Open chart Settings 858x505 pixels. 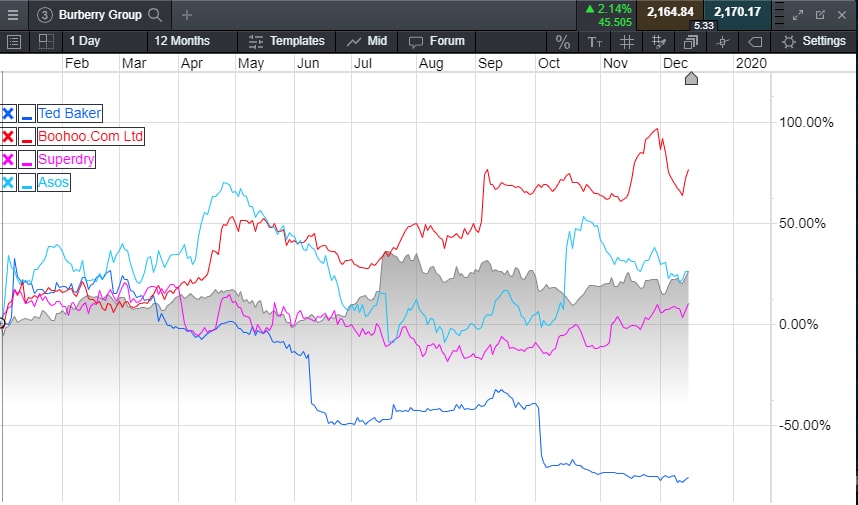[x=814, y=41]
